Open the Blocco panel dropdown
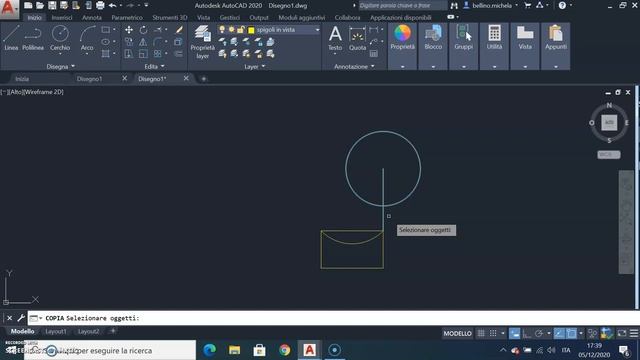 [433, 67]
